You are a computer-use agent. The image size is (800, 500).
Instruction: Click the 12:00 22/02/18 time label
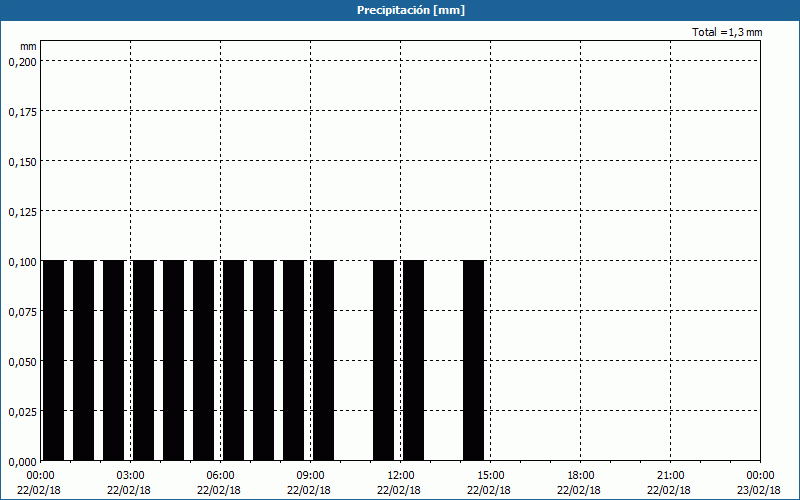(399, 483)
